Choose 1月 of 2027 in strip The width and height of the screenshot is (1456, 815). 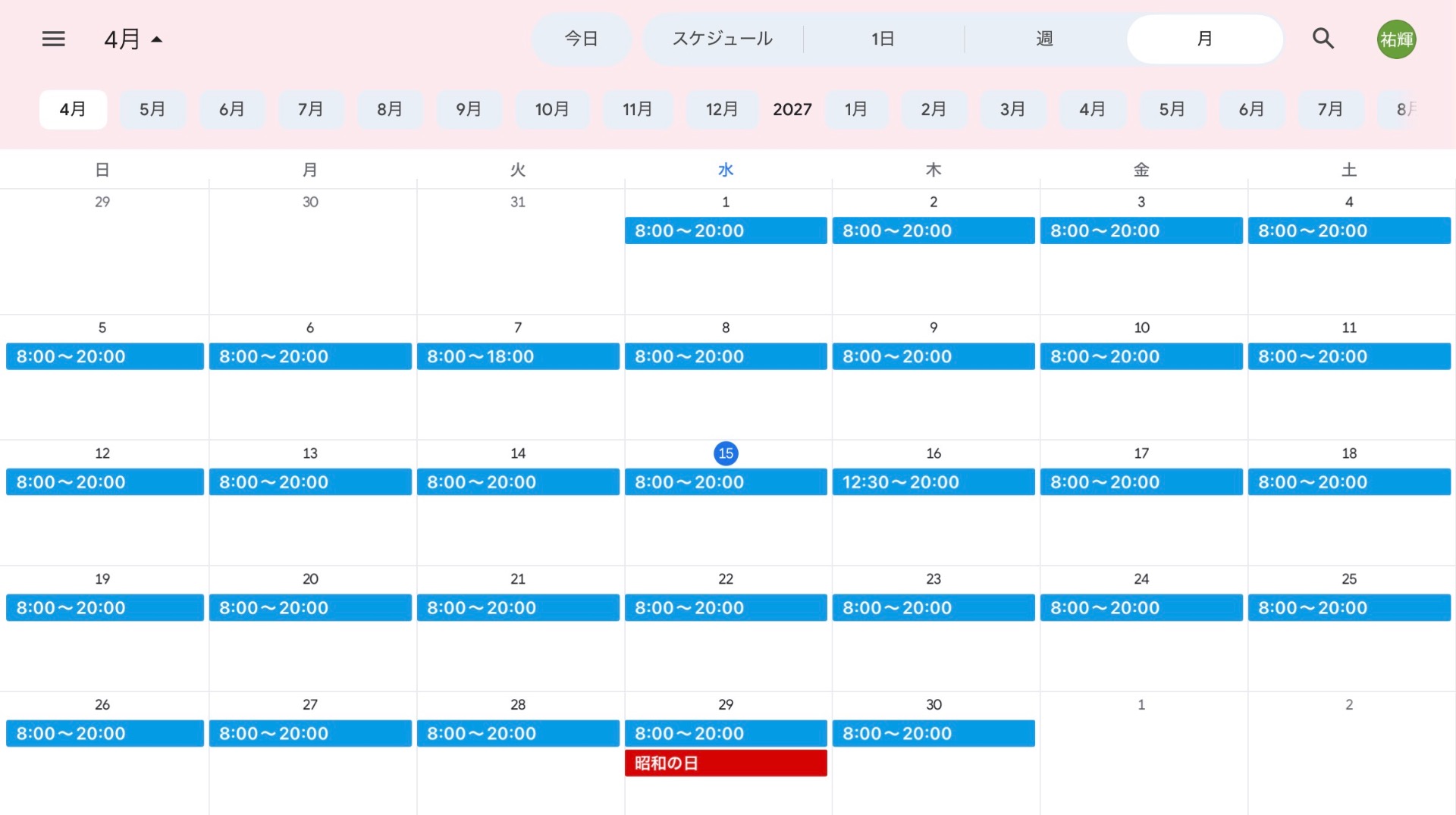tap(856, 109)
